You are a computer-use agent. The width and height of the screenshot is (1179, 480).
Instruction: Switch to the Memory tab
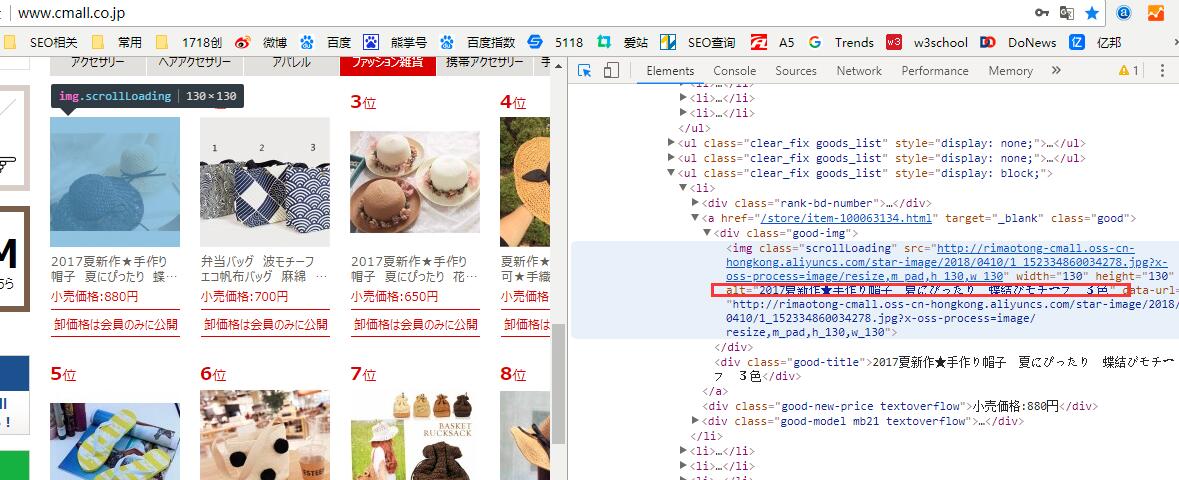pyautogui.click(x=1011, y=71)
